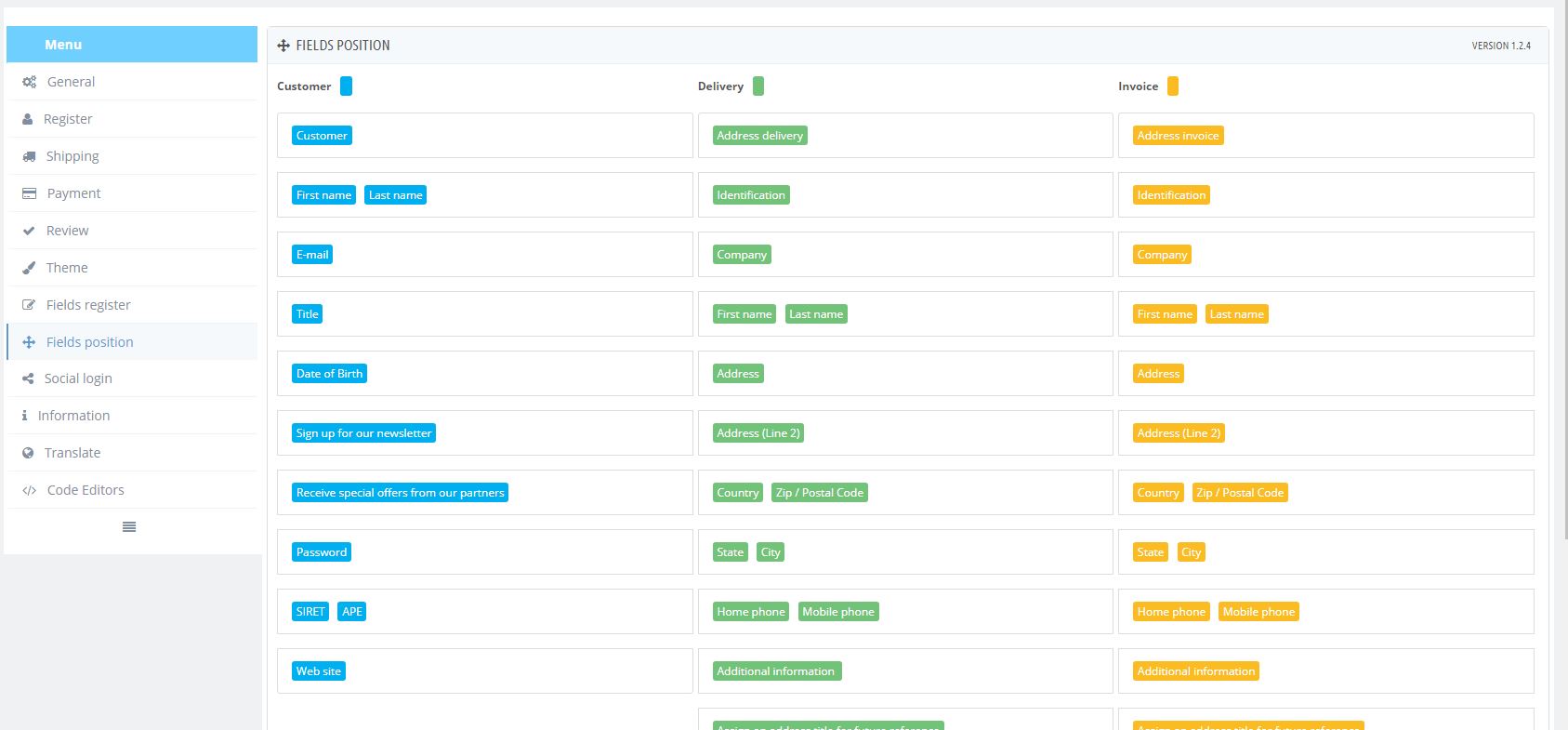Image resolution: width=1568 pixels, height=730 pixels.
Task: Select the blue E-mail field tag
Action: click(x=312, y=255)
